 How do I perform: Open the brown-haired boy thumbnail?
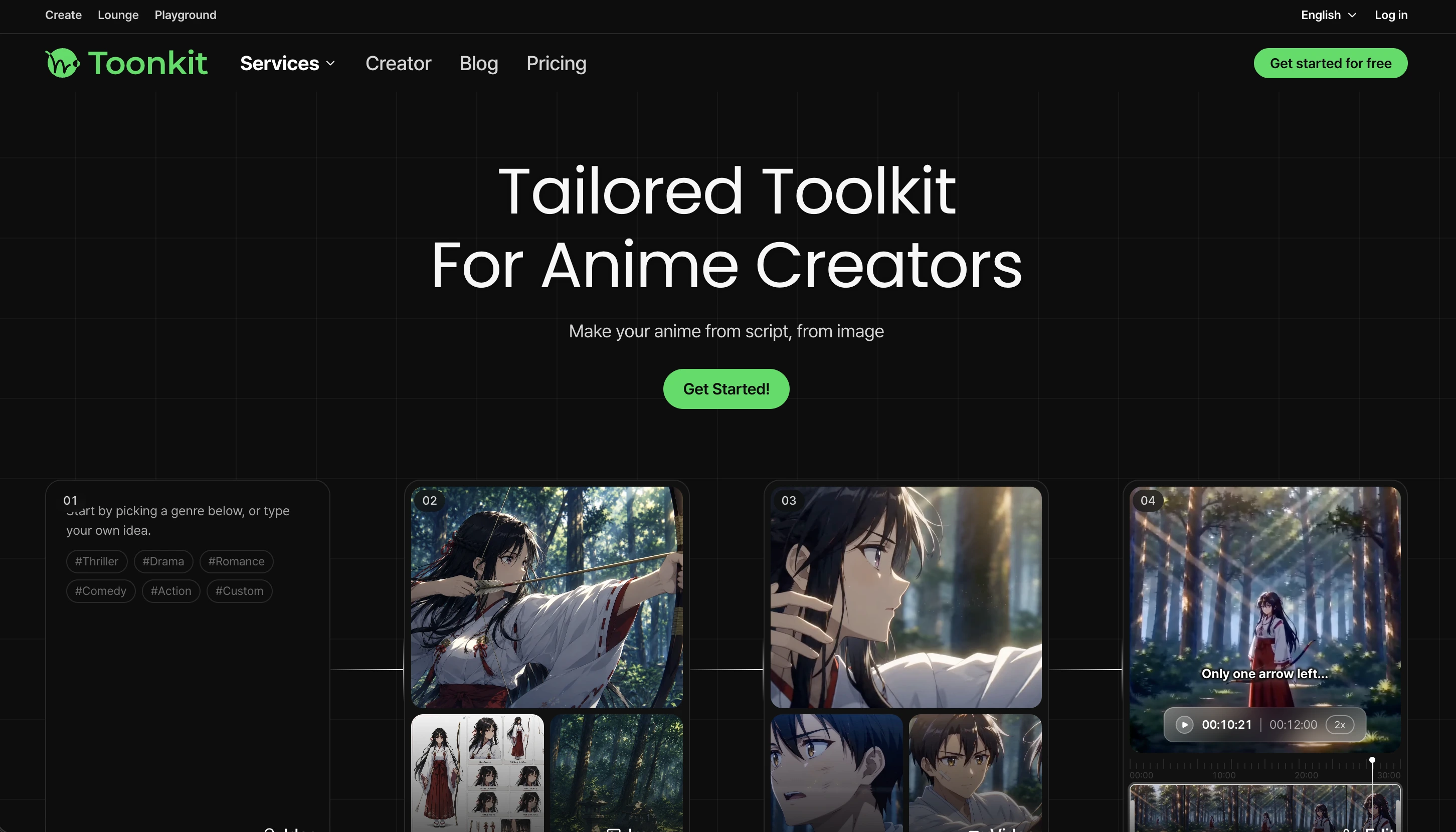(975, 773)
